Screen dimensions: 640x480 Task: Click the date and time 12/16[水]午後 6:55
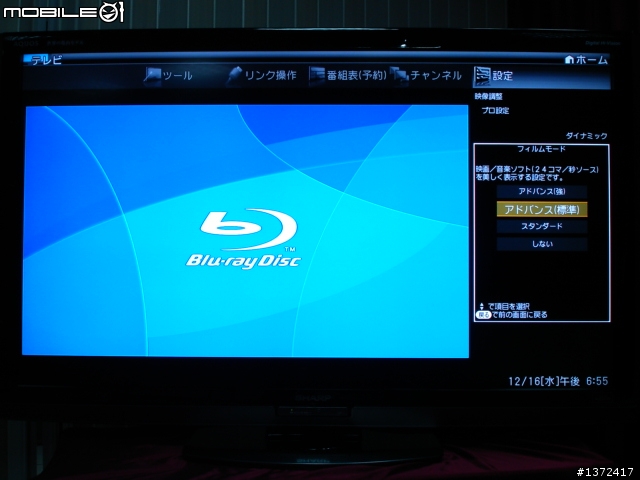pos(558,381)
